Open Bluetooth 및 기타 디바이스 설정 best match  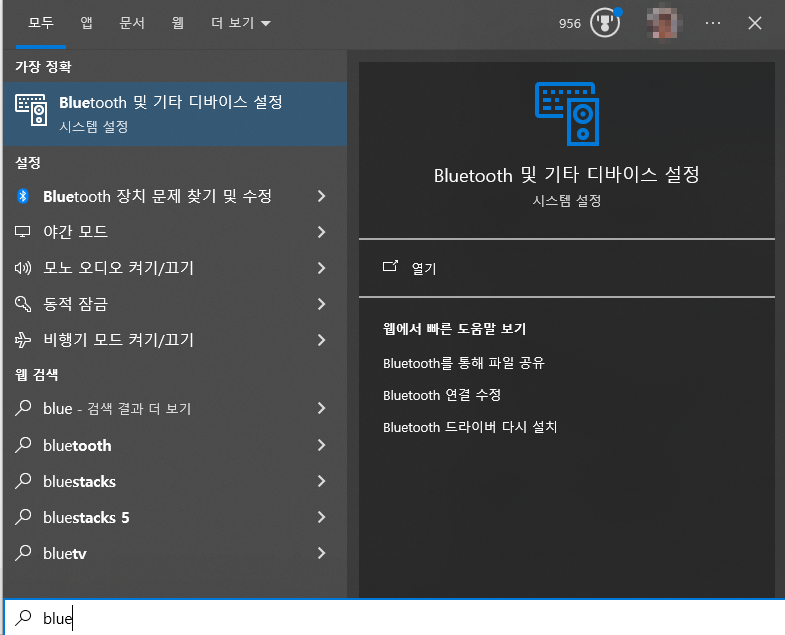175,114
